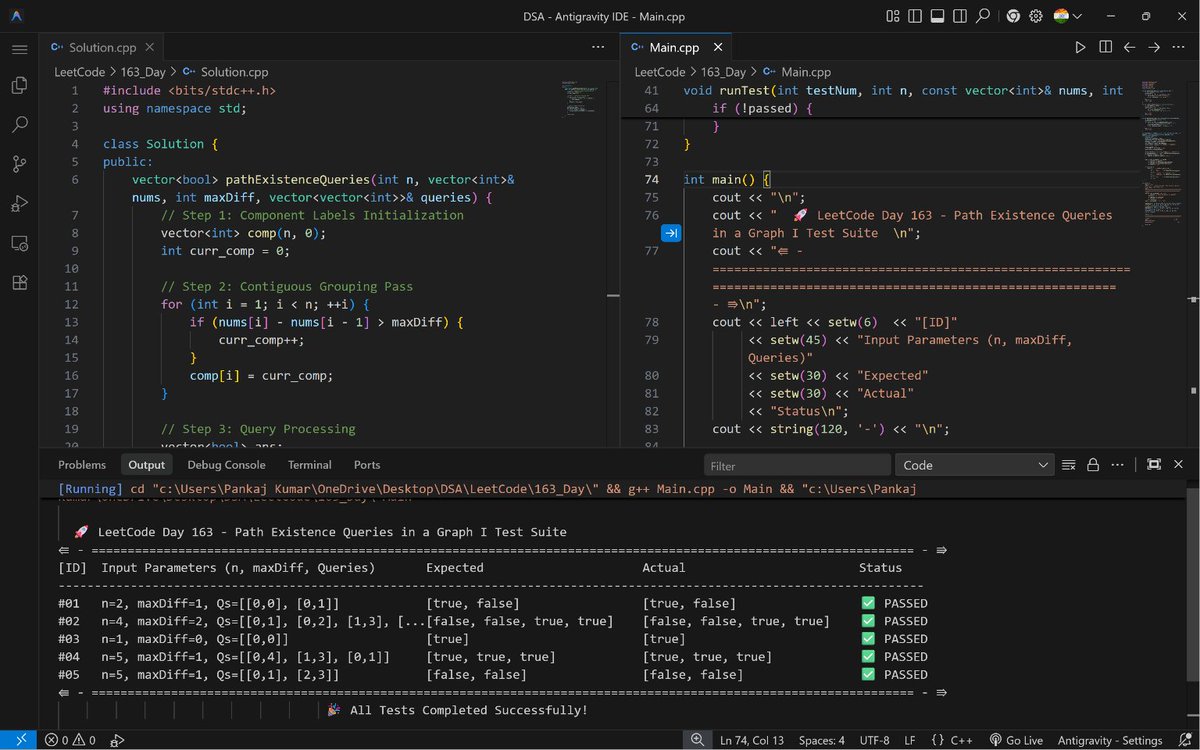Open Antigravity - Settings in the status bar

click(x=1110, y=740)
